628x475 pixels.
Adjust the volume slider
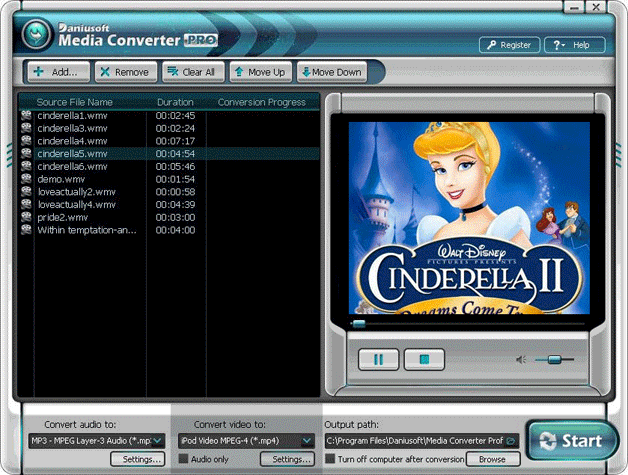click(554, 359)
